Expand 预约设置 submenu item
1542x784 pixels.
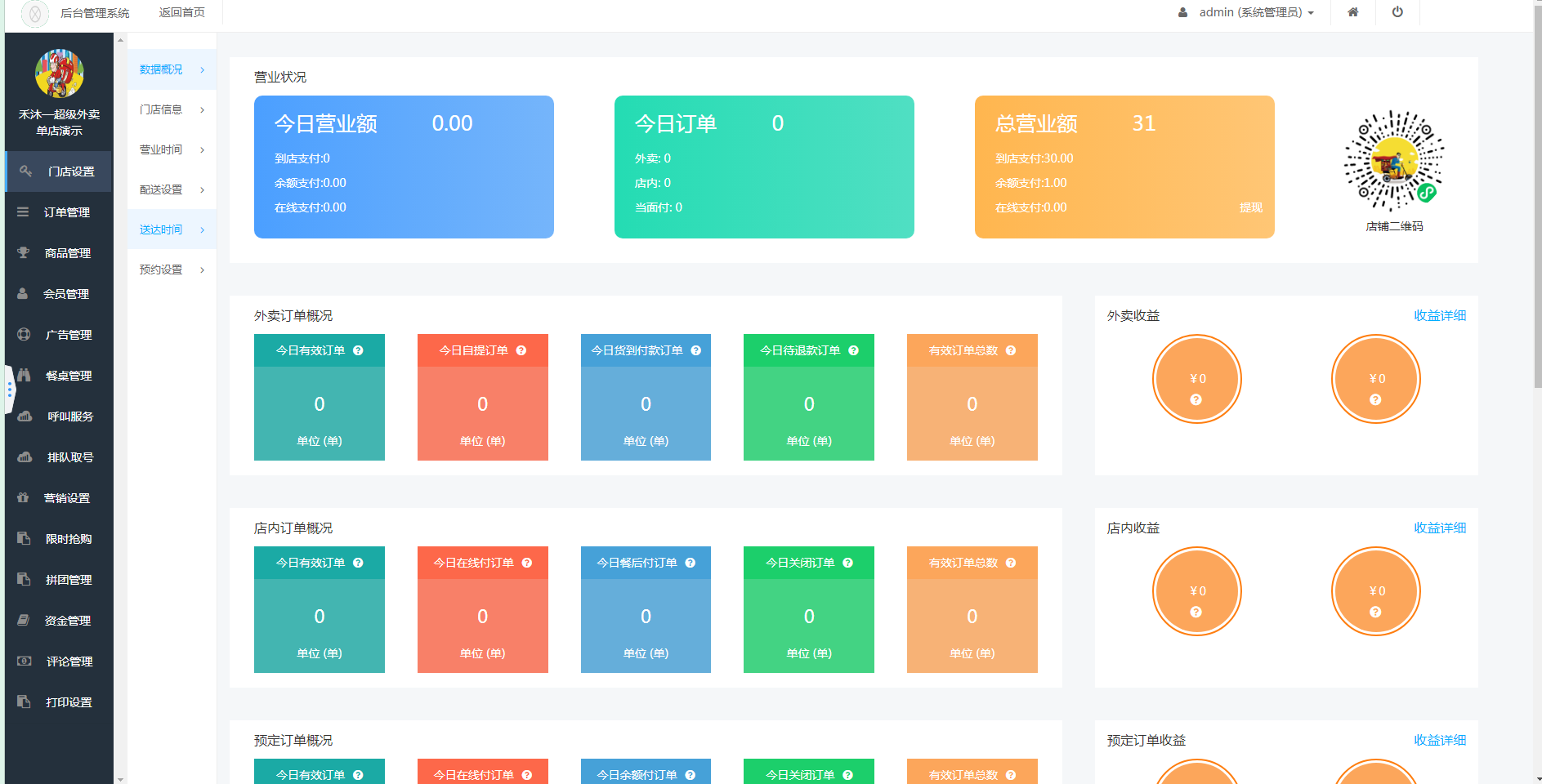(172, 269)
